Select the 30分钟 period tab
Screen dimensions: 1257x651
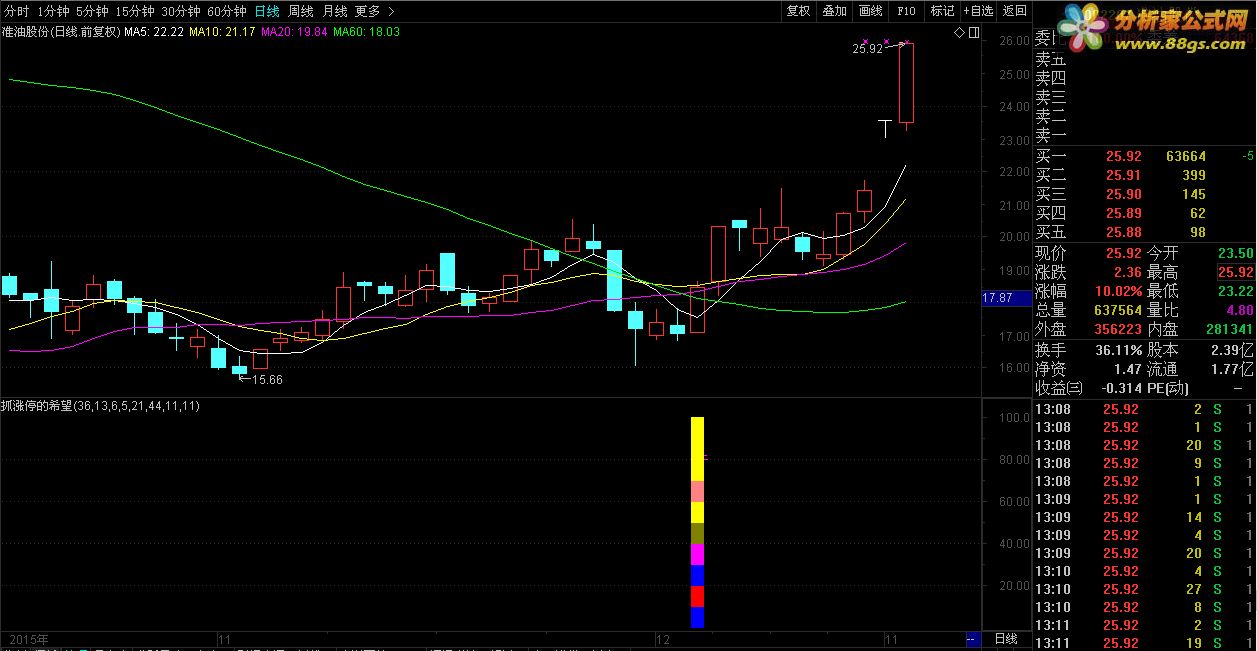(x=180, y=11)
